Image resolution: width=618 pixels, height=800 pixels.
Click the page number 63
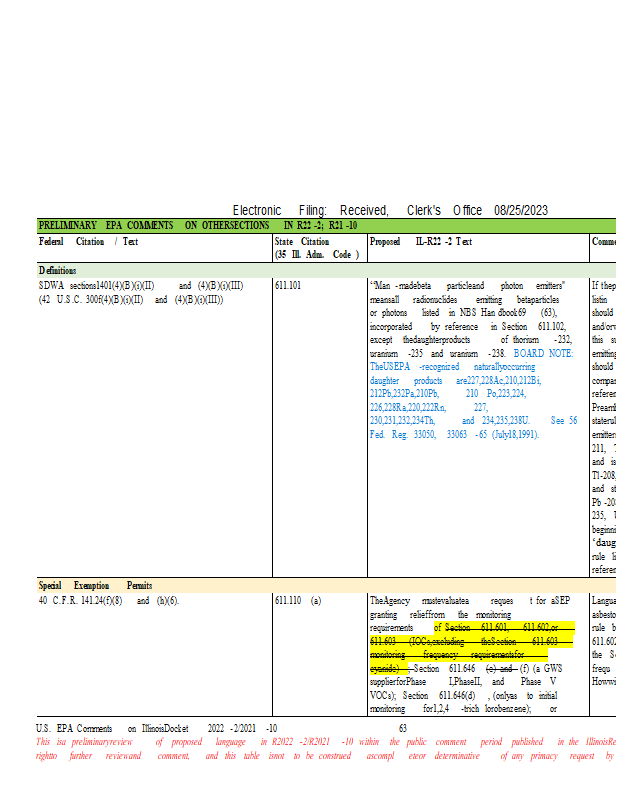pos(403,729)
